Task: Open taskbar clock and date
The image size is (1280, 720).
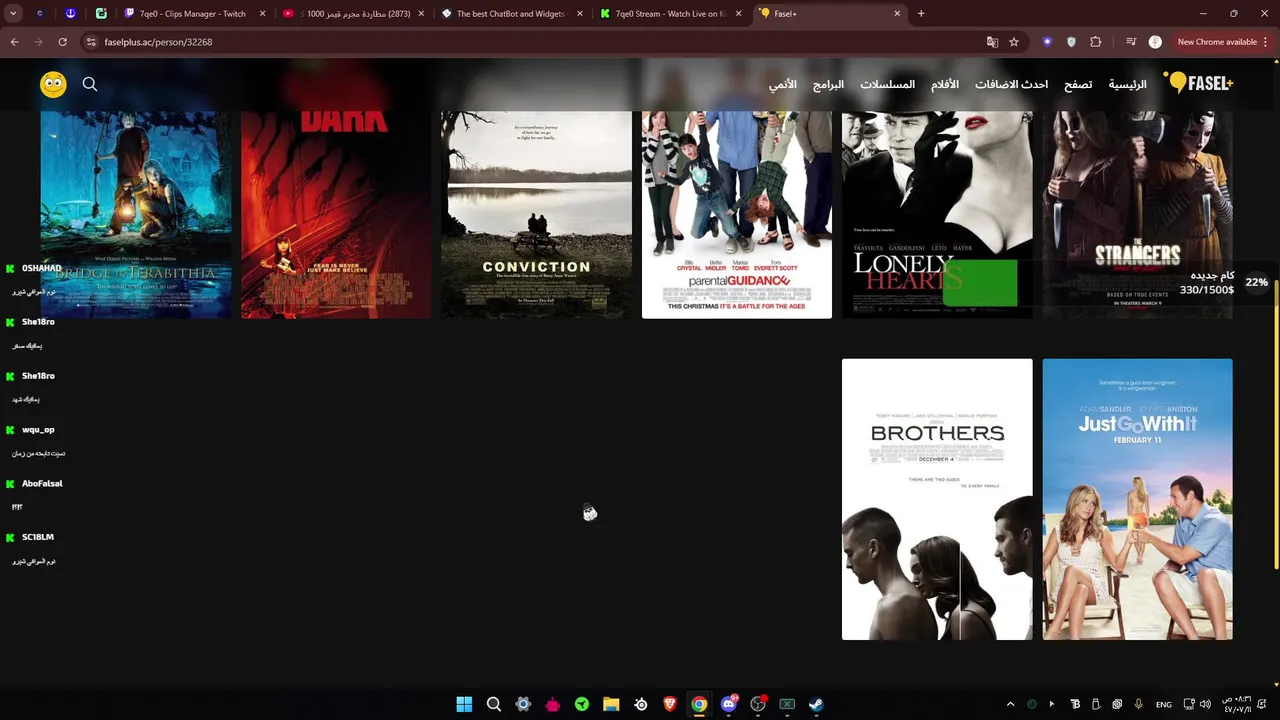Action: click(1236, 704)
